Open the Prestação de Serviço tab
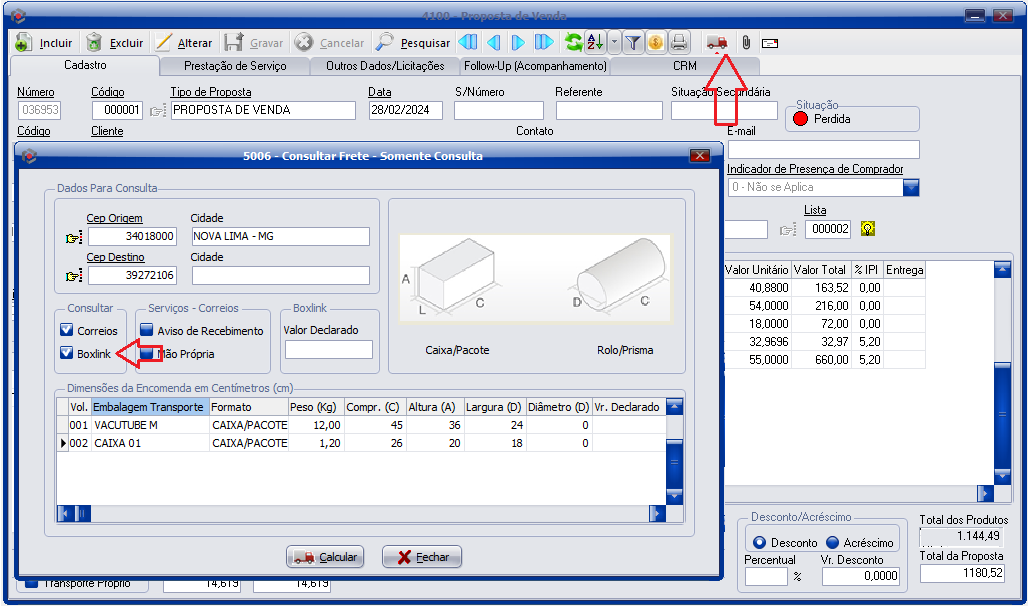This screenshot has width=1028, height=606. point(235,66)
